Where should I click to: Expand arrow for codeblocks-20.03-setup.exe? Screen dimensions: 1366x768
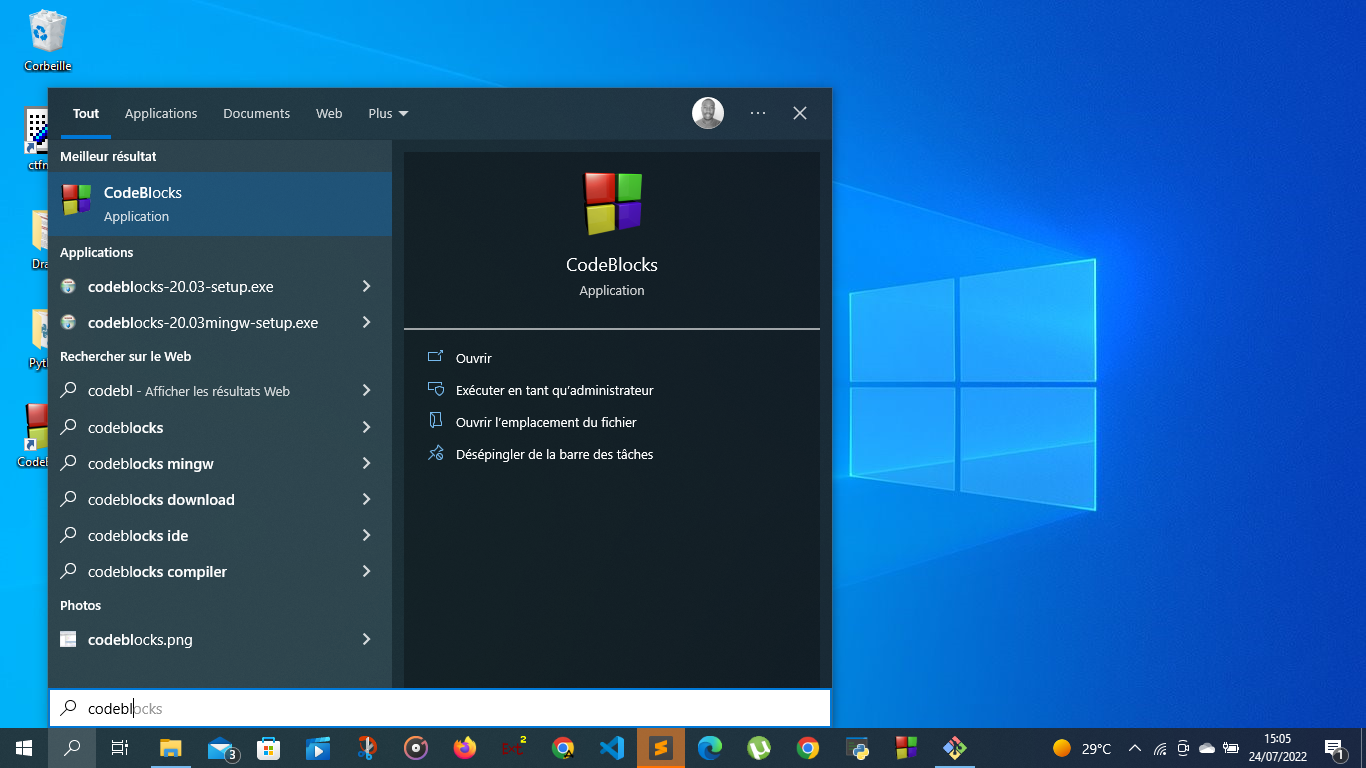point(366,286)
